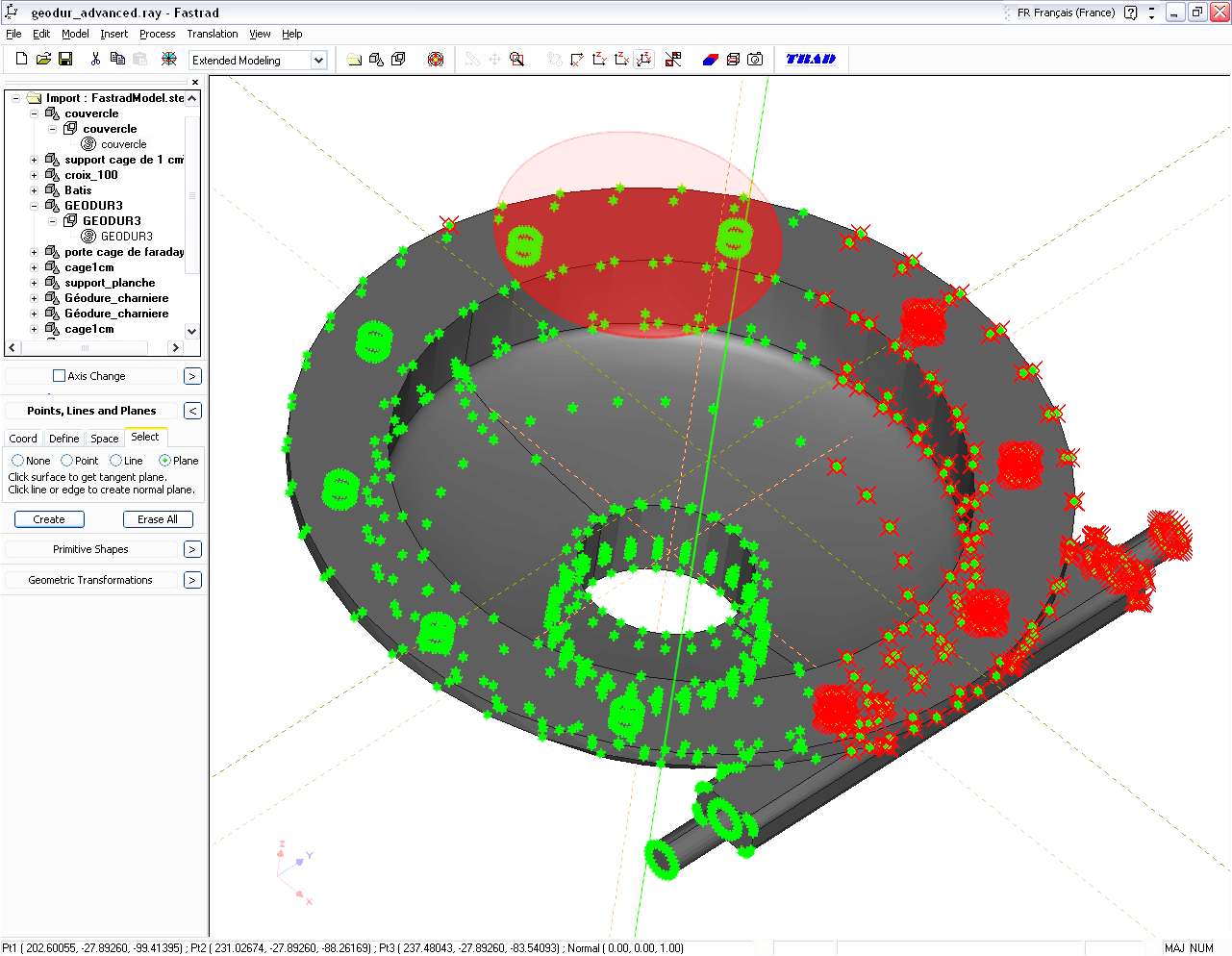Open the Extended Modeling dropdown
The width and height of the screenshot is (1232, 956).
click(x=317, y=59)
